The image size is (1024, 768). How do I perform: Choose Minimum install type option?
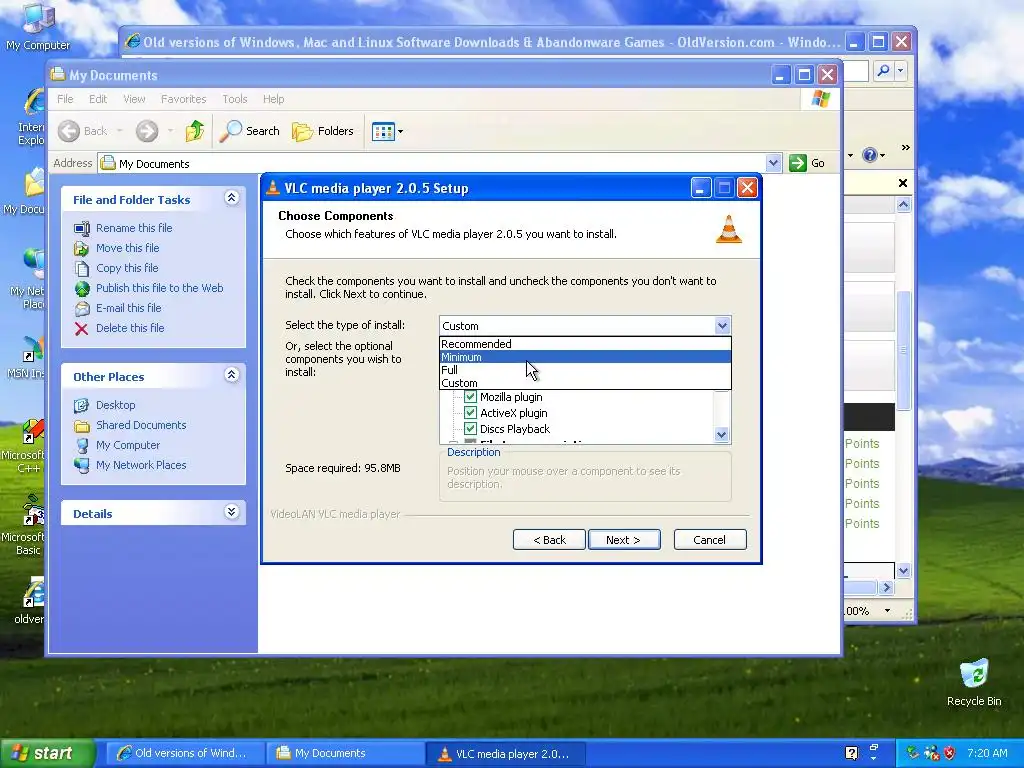(585, 357)
